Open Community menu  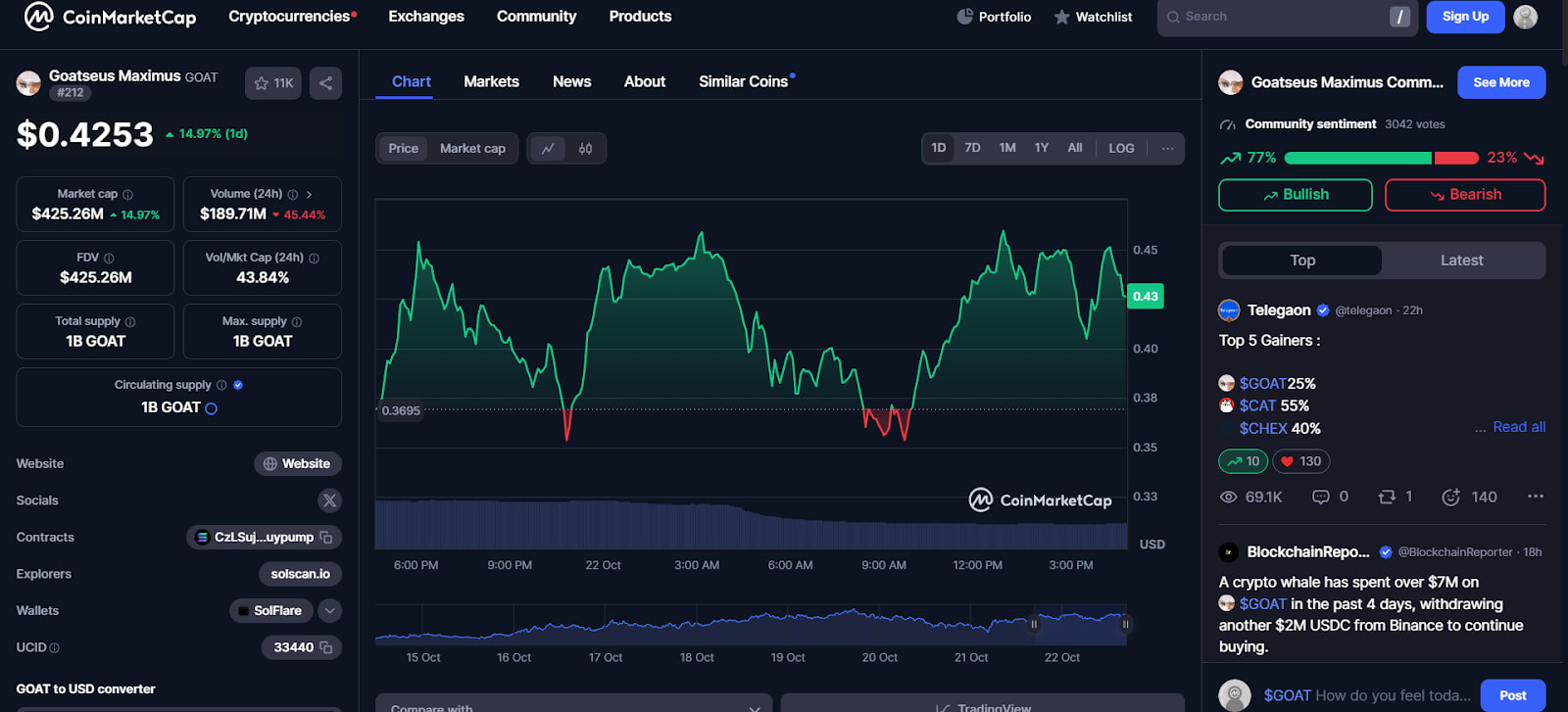coord(536,17)
